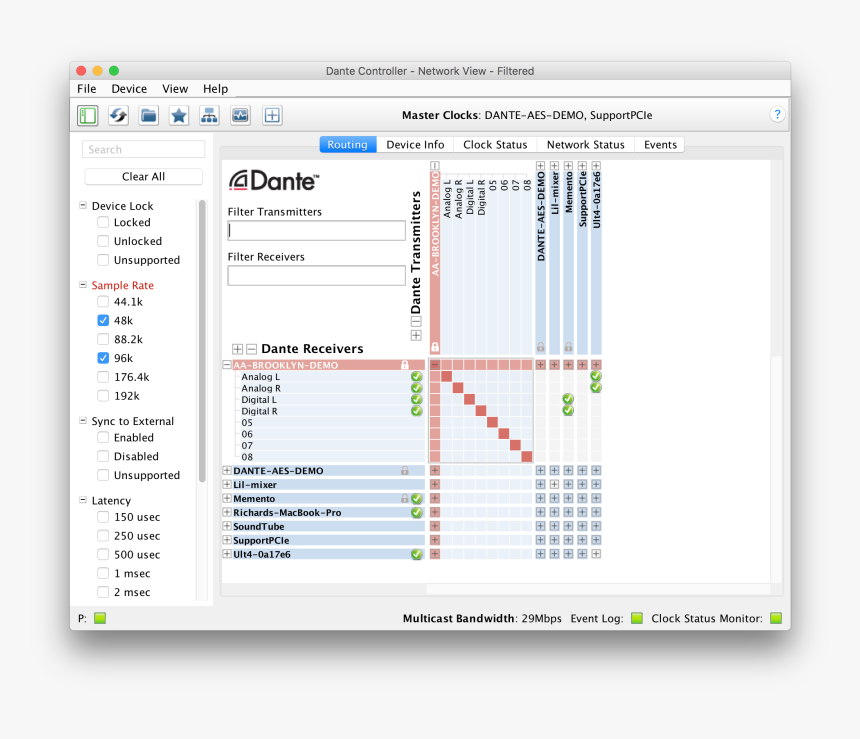
Task: Click the lock icon on DANTE-AES-DEMO receiver row
Action: click(405, 471)
